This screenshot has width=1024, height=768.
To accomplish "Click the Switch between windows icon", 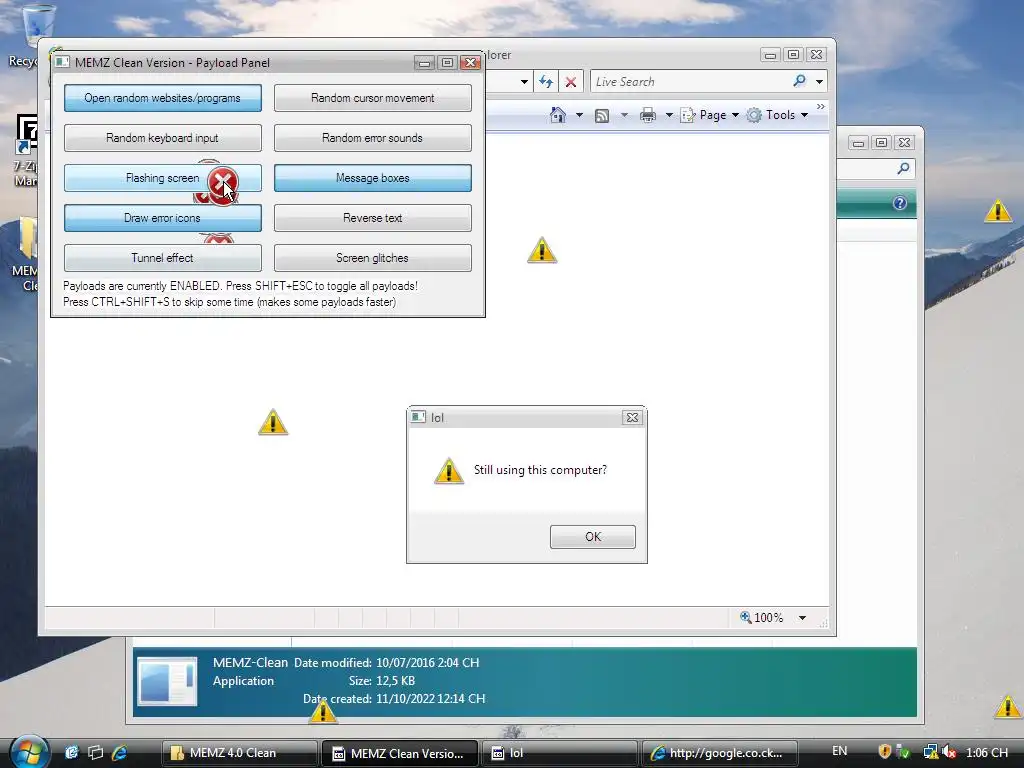I will click(95, 752).
